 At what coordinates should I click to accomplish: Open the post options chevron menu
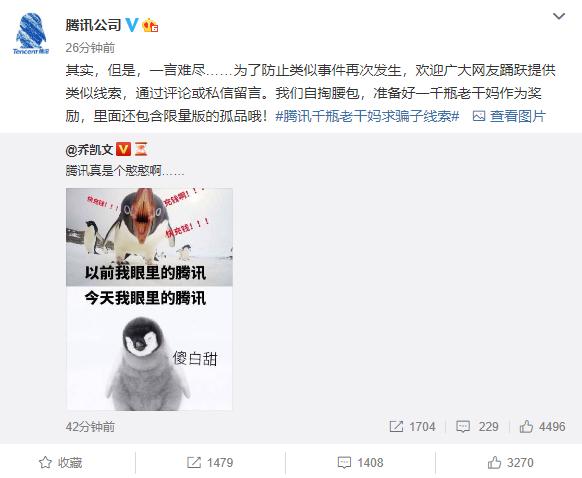click(x=559, y=16)
